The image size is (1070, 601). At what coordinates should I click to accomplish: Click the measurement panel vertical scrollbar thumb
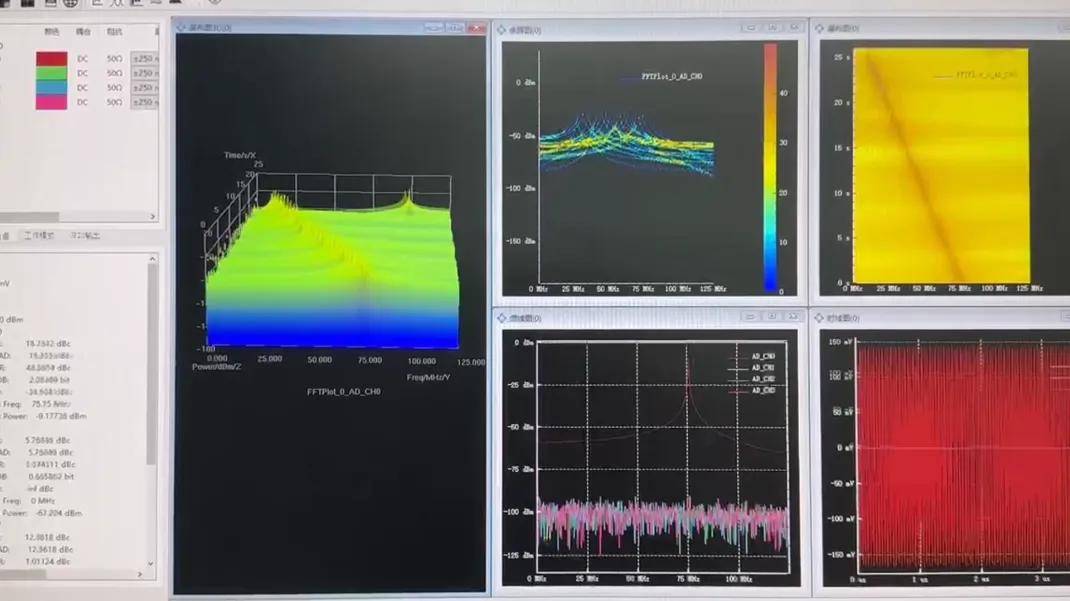coord(152,365)
